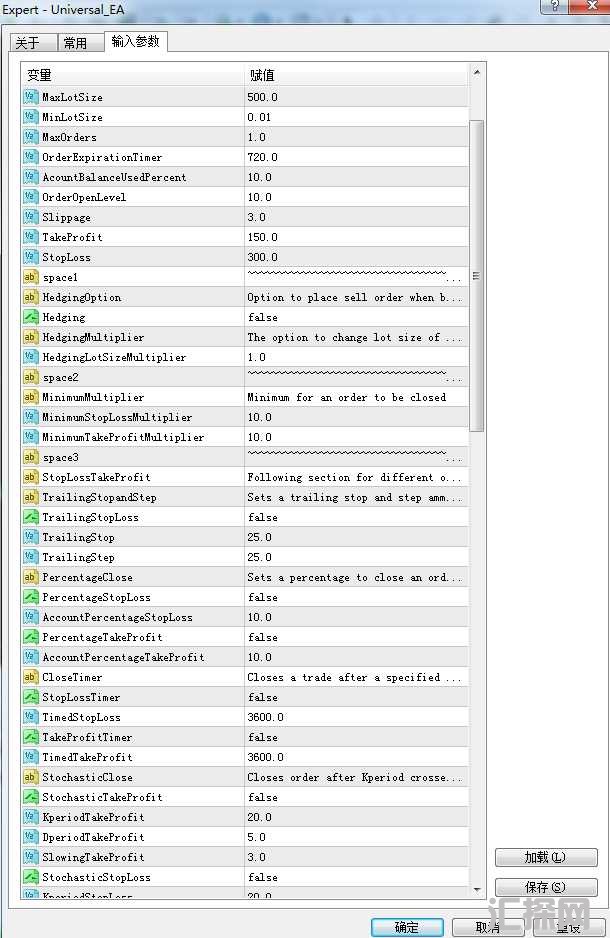Click the icon next to the TakeProfit variable
This screenshot has height=938, width=610.
click(30, 237)
